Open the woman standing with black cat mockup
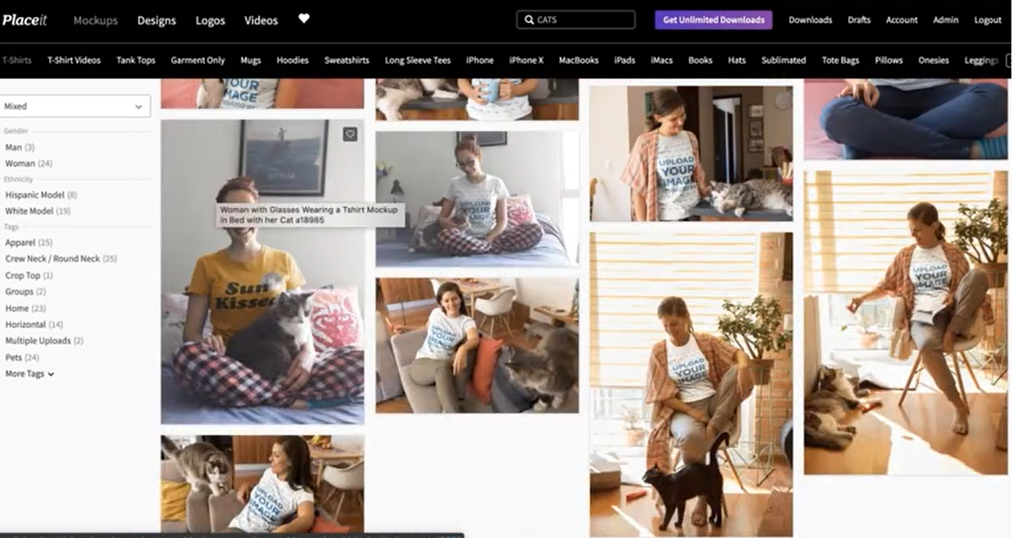Image resolution: width=1024 pixels, height=538 pixels. [x=690, y=385]
